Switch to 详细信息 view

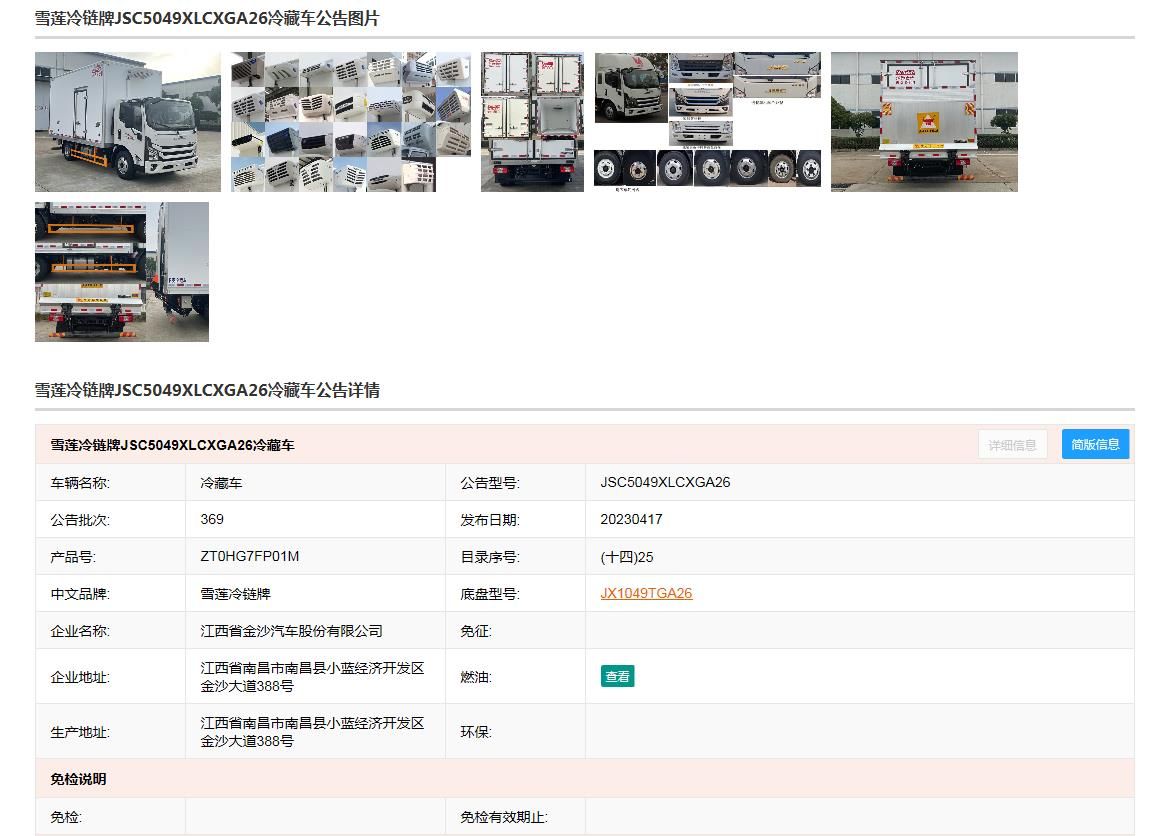pos(1012,445)
